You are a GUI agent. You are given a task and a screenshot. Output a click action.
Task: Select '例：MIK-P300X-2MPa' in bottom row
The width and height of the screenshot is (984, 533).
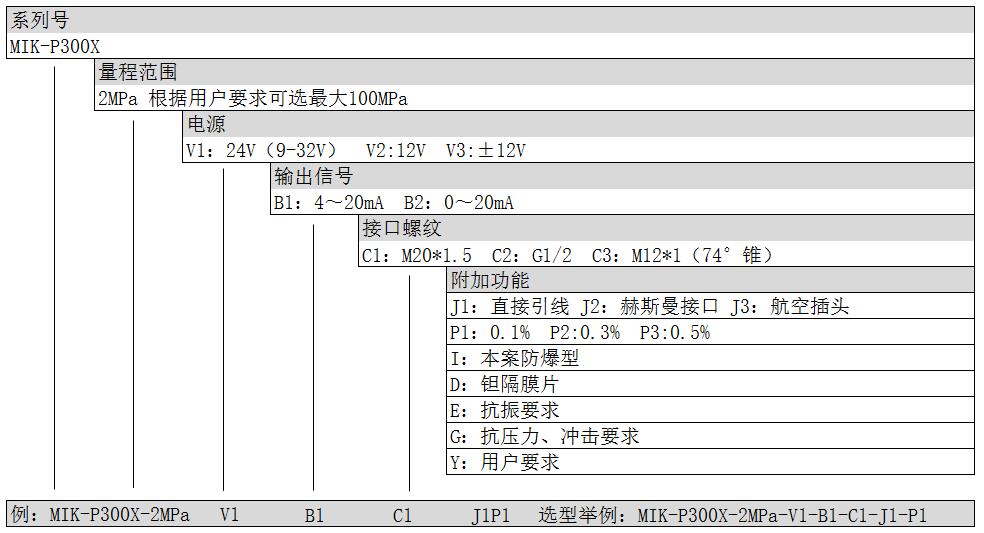tap(100, 515)
